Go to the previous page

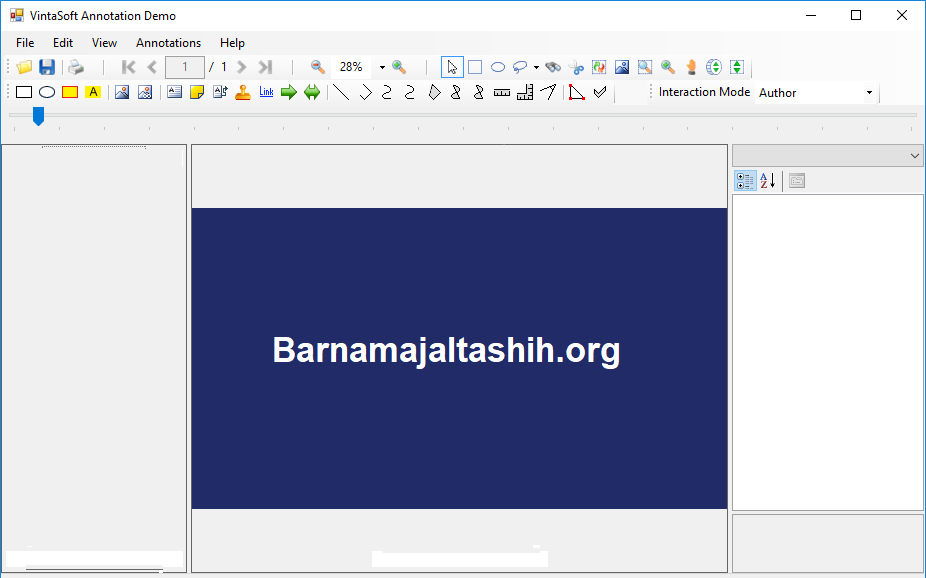coord(152,67)
